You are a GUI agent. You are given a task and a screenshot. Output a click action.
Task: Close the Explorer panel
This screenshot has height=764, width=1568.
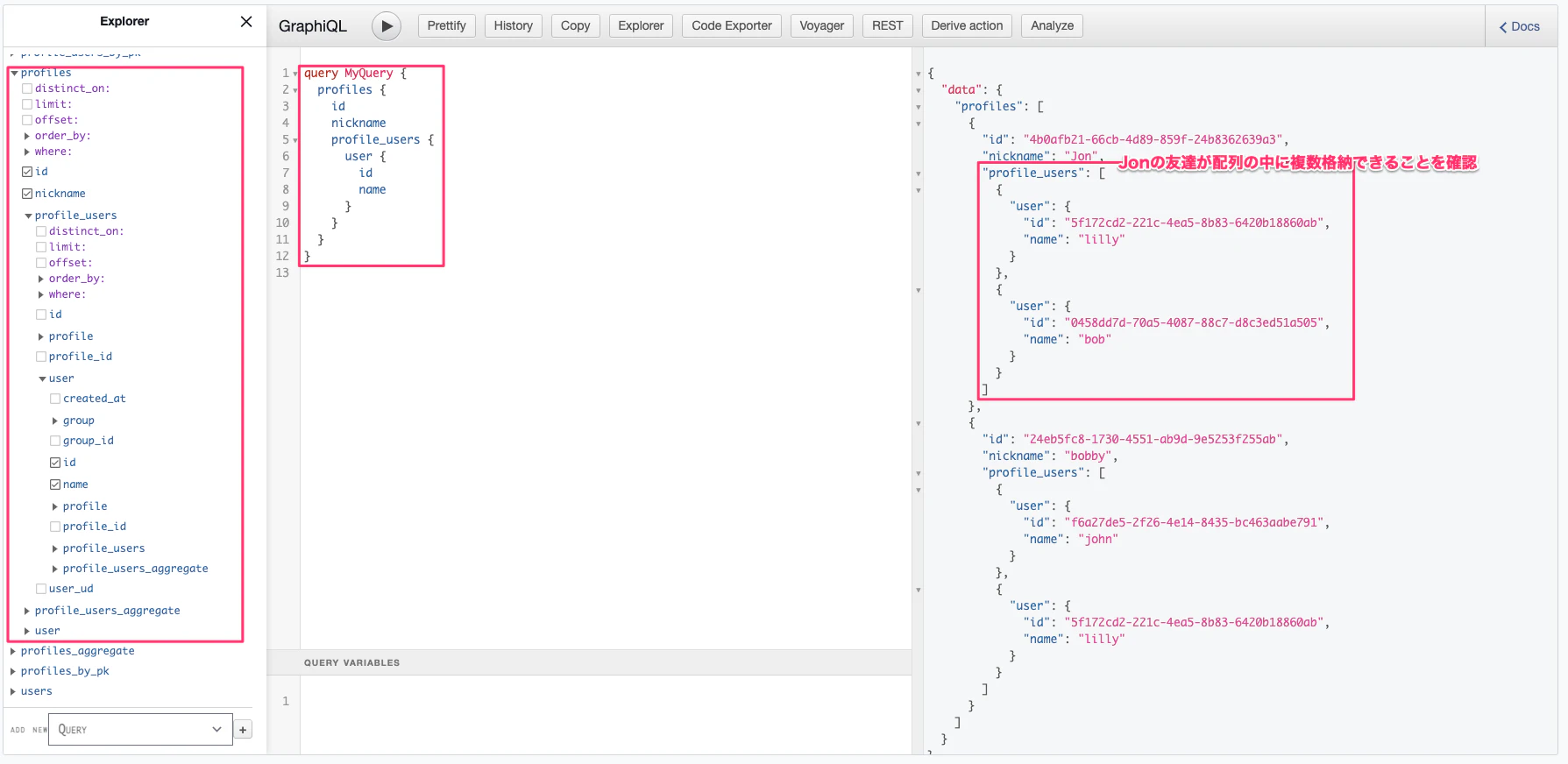246,22
